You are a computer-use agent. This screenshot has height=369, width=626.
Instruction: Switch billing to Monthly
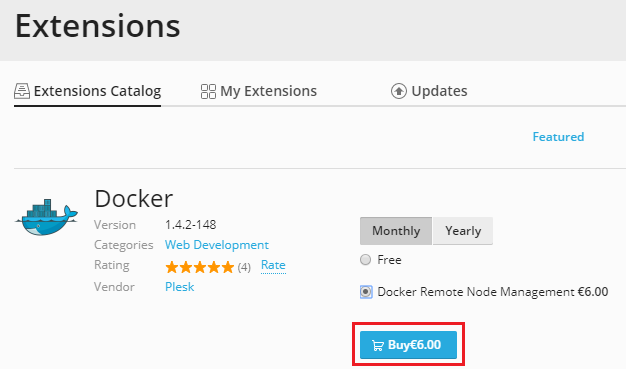pyautogui.click(x=396, y=231)
